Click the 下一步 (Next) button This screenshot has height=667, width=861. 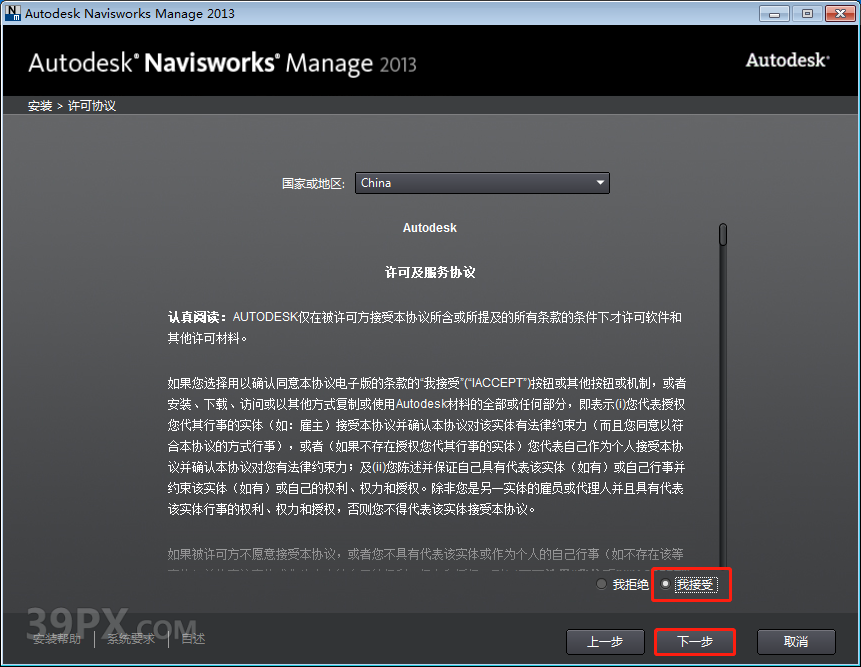(694, 641)
